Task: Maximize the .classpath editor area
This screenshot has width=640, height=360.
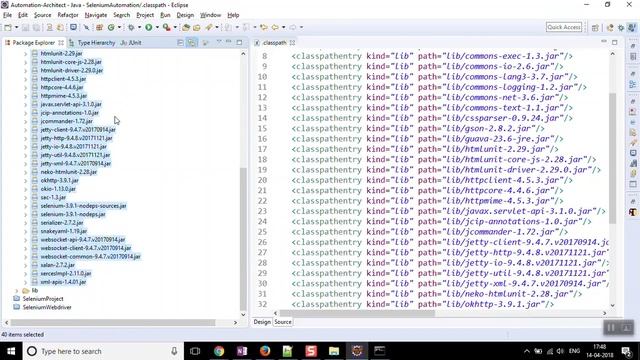Action: click(615, 42)
